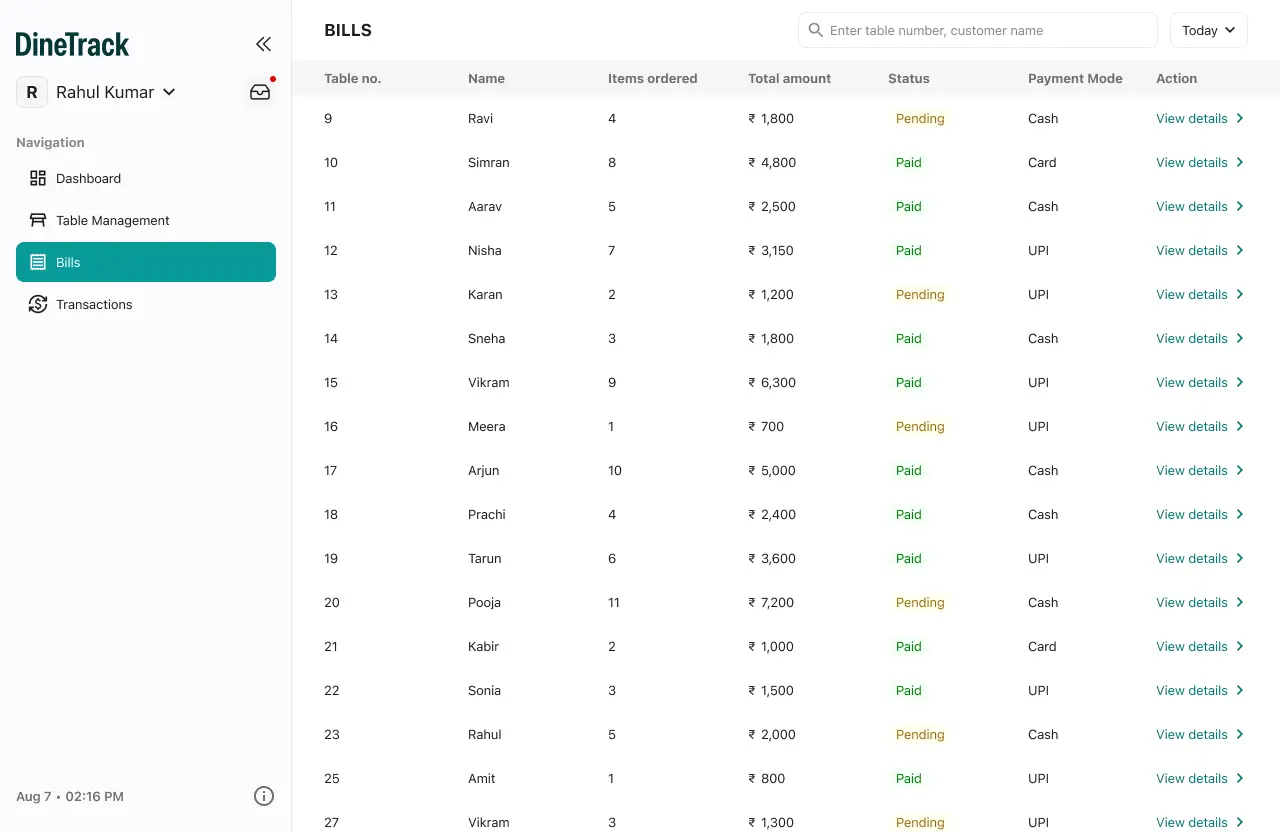Screen dimensions: 1280x832
Task: Click Pending status in Karan's row
Action: click(920, 294)
